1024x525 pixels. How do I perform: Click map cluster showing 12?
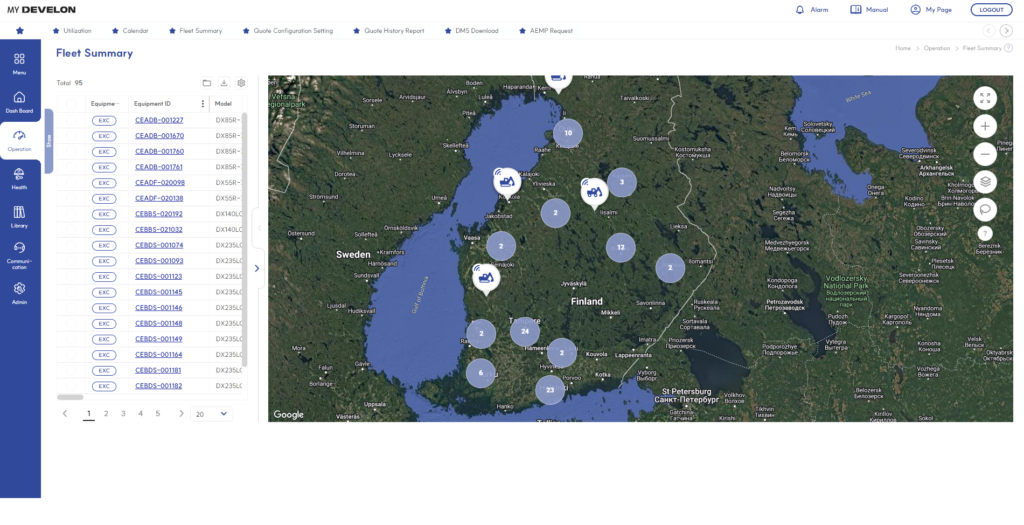click(x=620, y=247)
